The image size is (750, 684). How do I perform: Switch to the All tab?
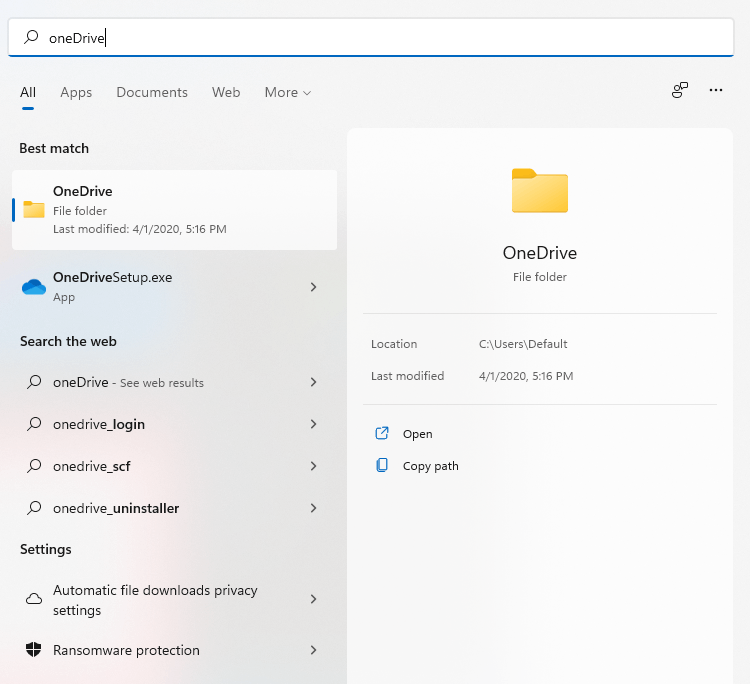coord(28,92)
